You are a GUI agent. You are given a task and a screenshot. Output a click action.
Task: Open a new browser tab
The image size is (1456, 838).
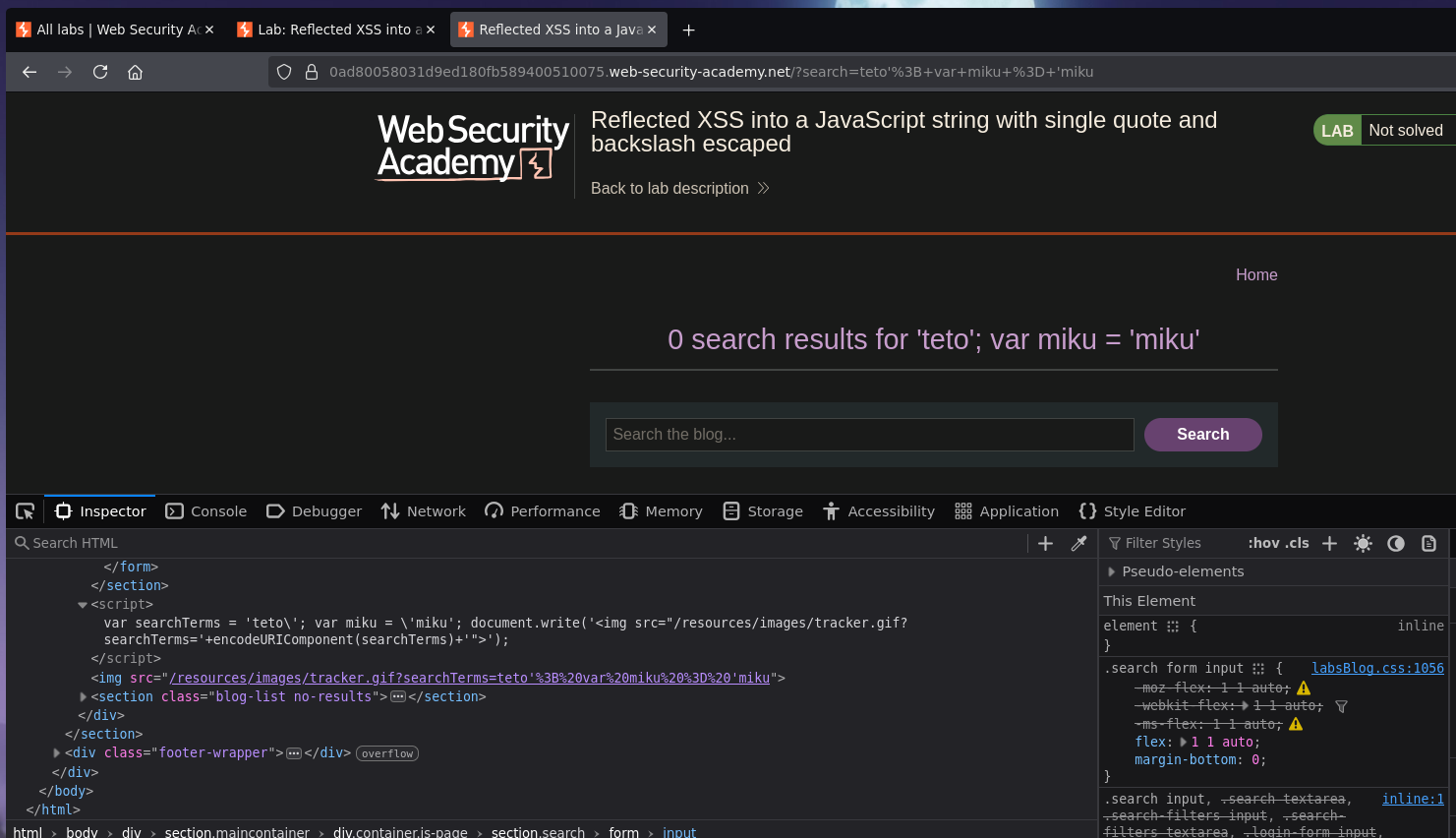[x=689, y=30]
